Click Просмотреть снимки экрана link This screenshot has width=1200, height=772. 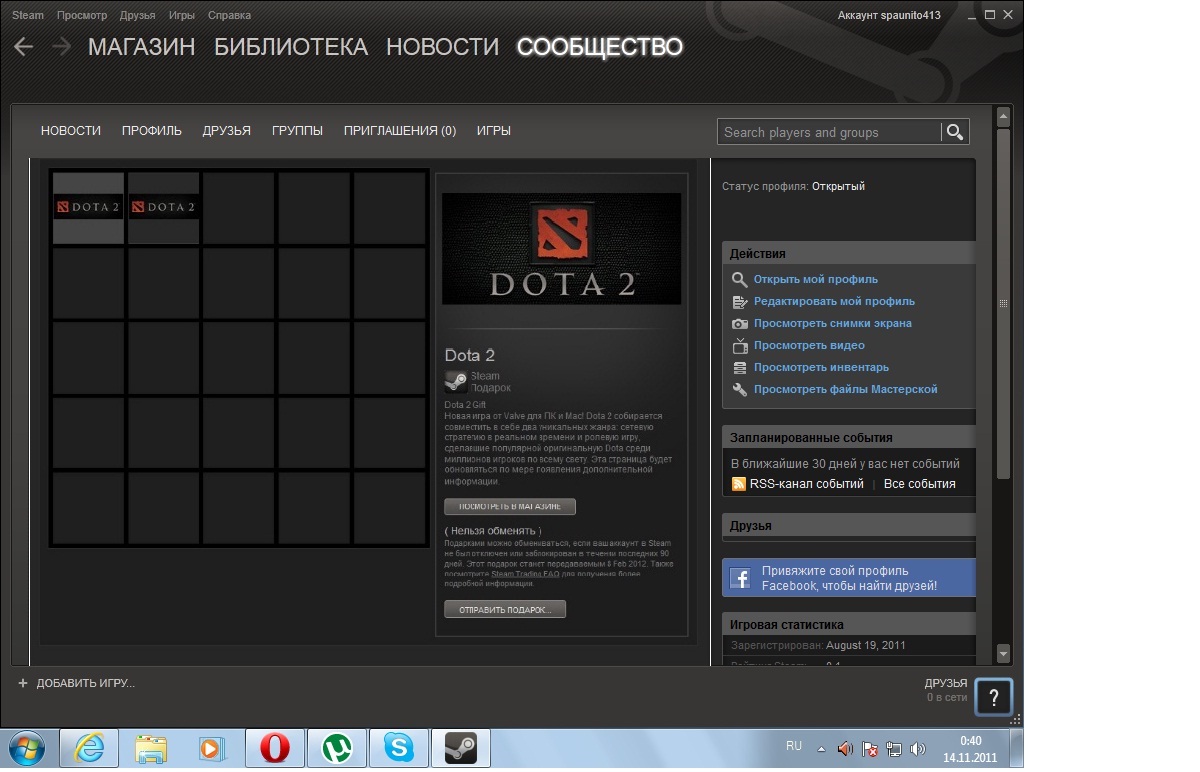(x=833, y=324)
